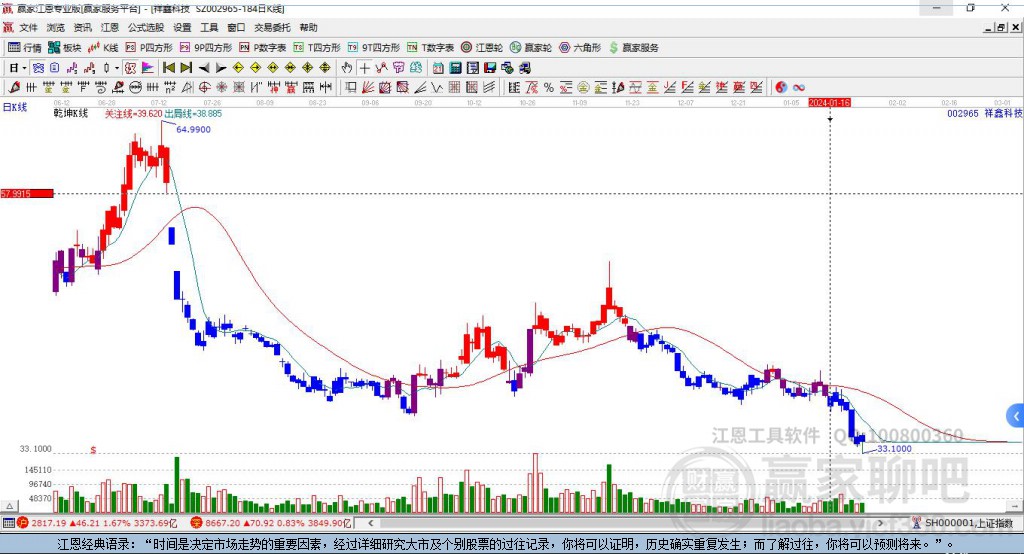Open the 9P四方形 tool
Screen dimensions: 1024x554
206,48
